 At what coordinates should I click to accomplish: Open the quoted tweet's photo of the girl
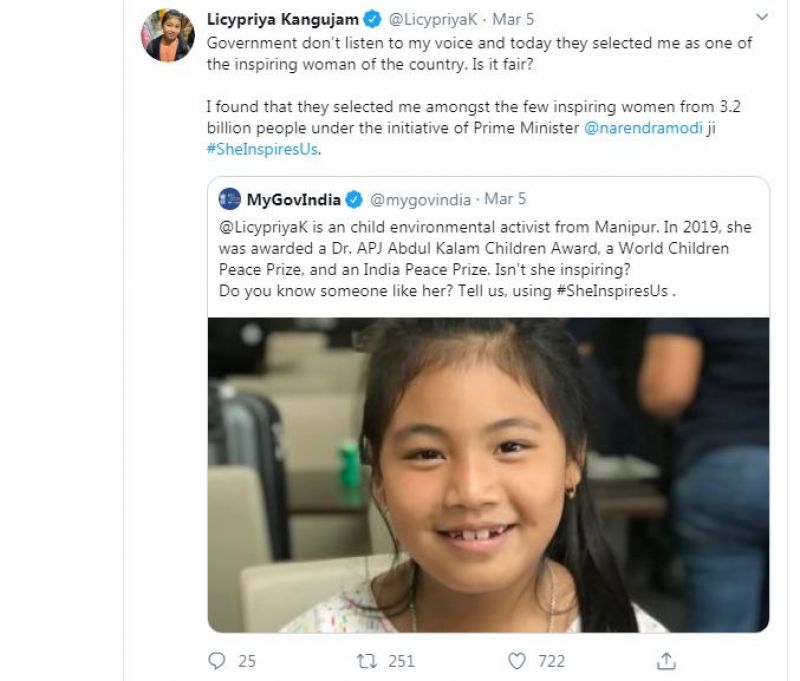(488, 475)
